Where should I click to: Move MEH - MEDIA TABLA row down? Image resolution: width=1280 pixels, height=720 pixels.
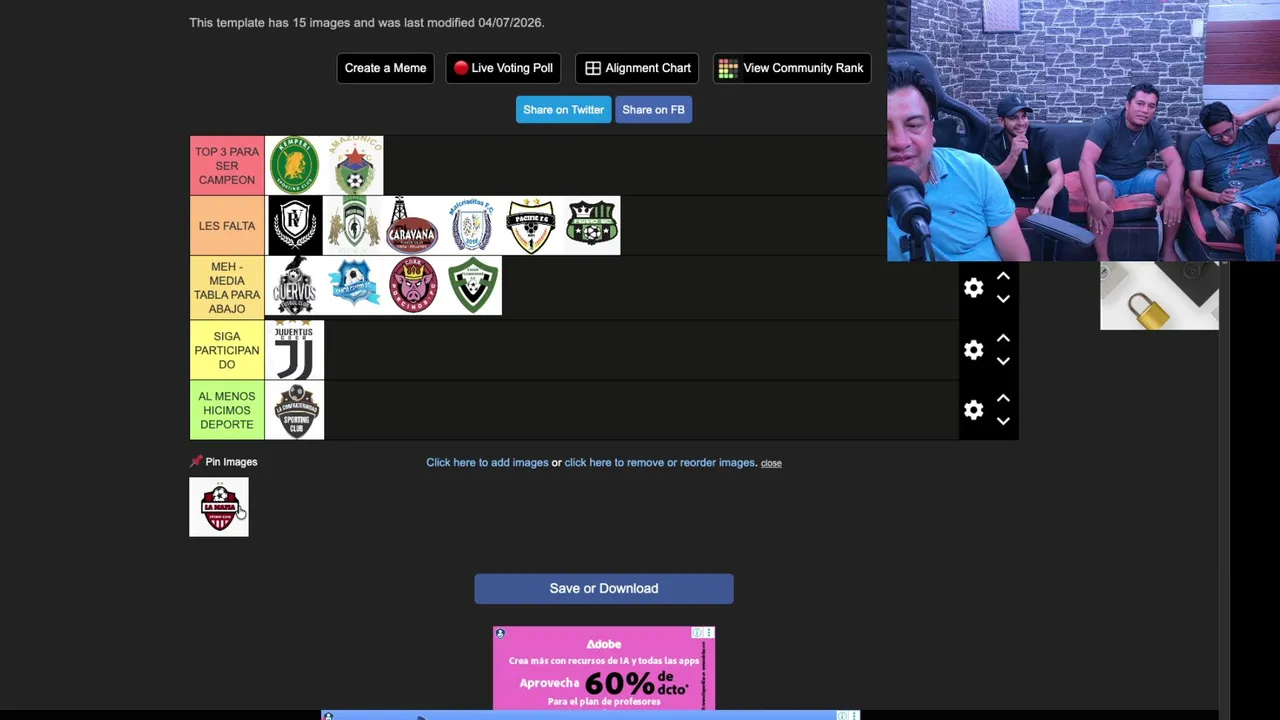click(x=1003, y=299)
